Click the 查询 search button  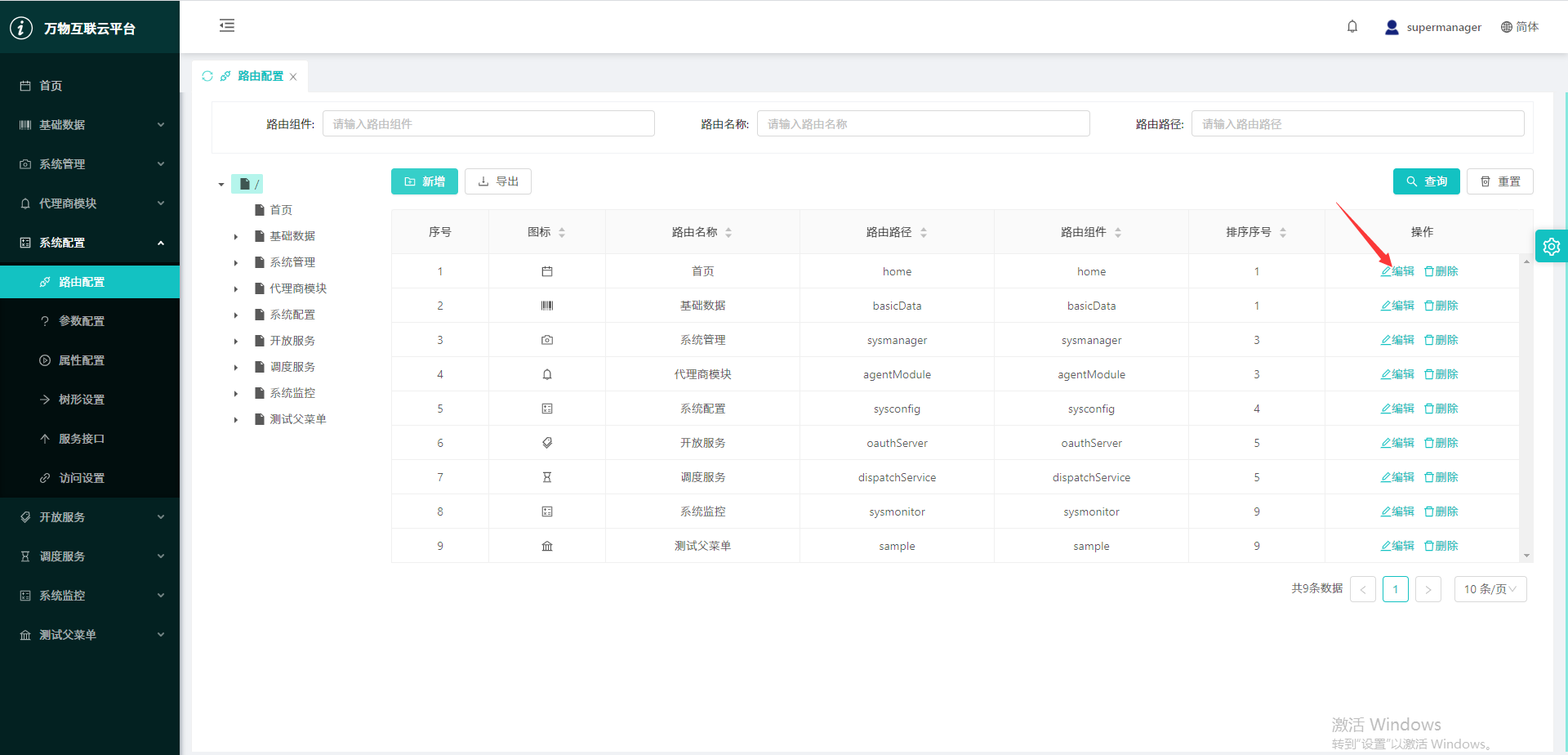point(1427,181)
